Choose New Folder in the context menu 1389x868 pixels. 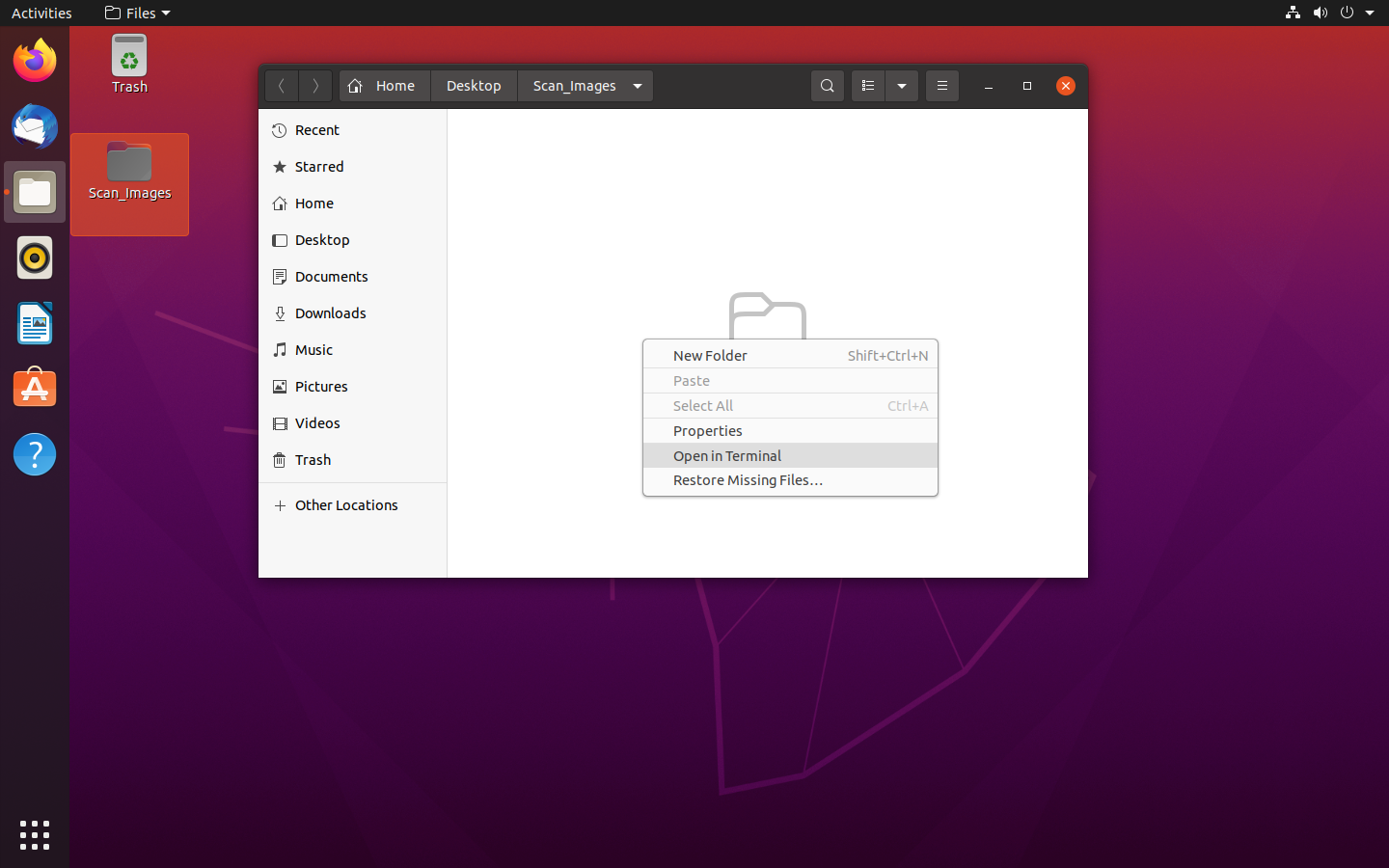pos(710,355)
